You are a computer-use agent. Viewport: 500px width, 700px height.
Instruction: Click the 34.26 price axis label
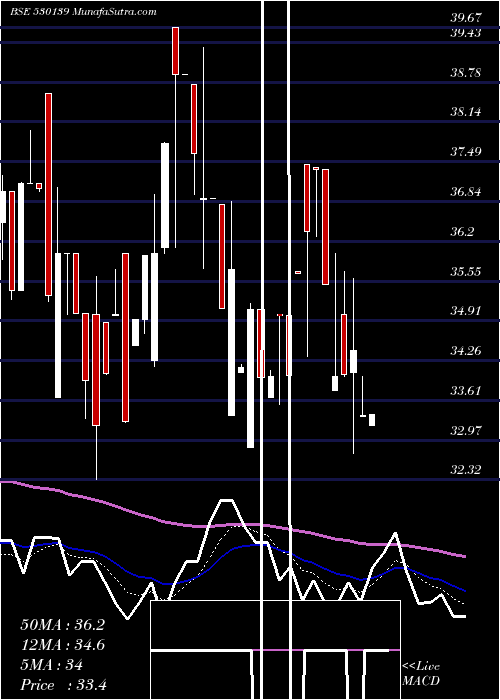(466, 351)
